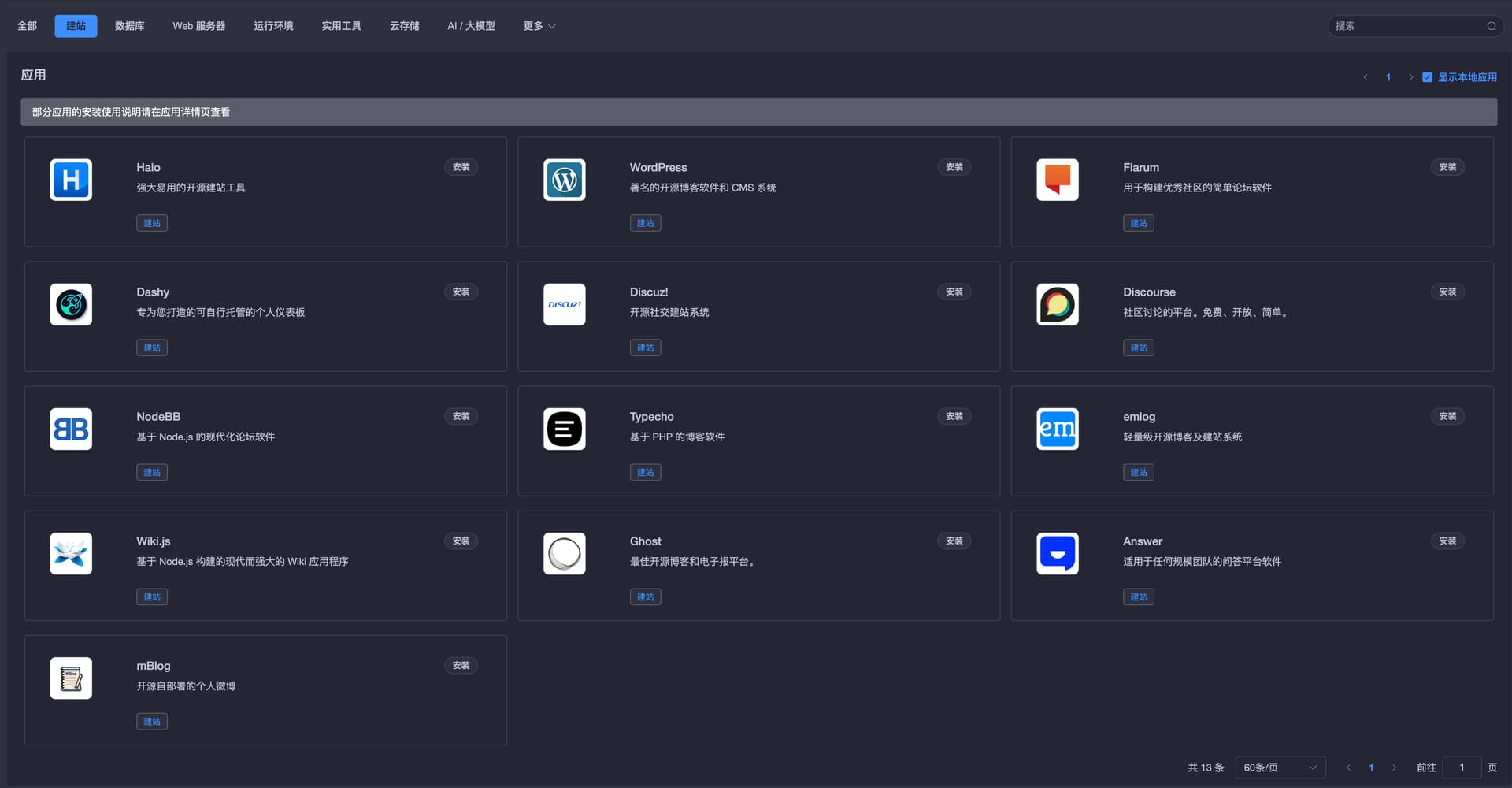Open the emlog app title
This screenshot has height=788, width=1512.
1139,417
